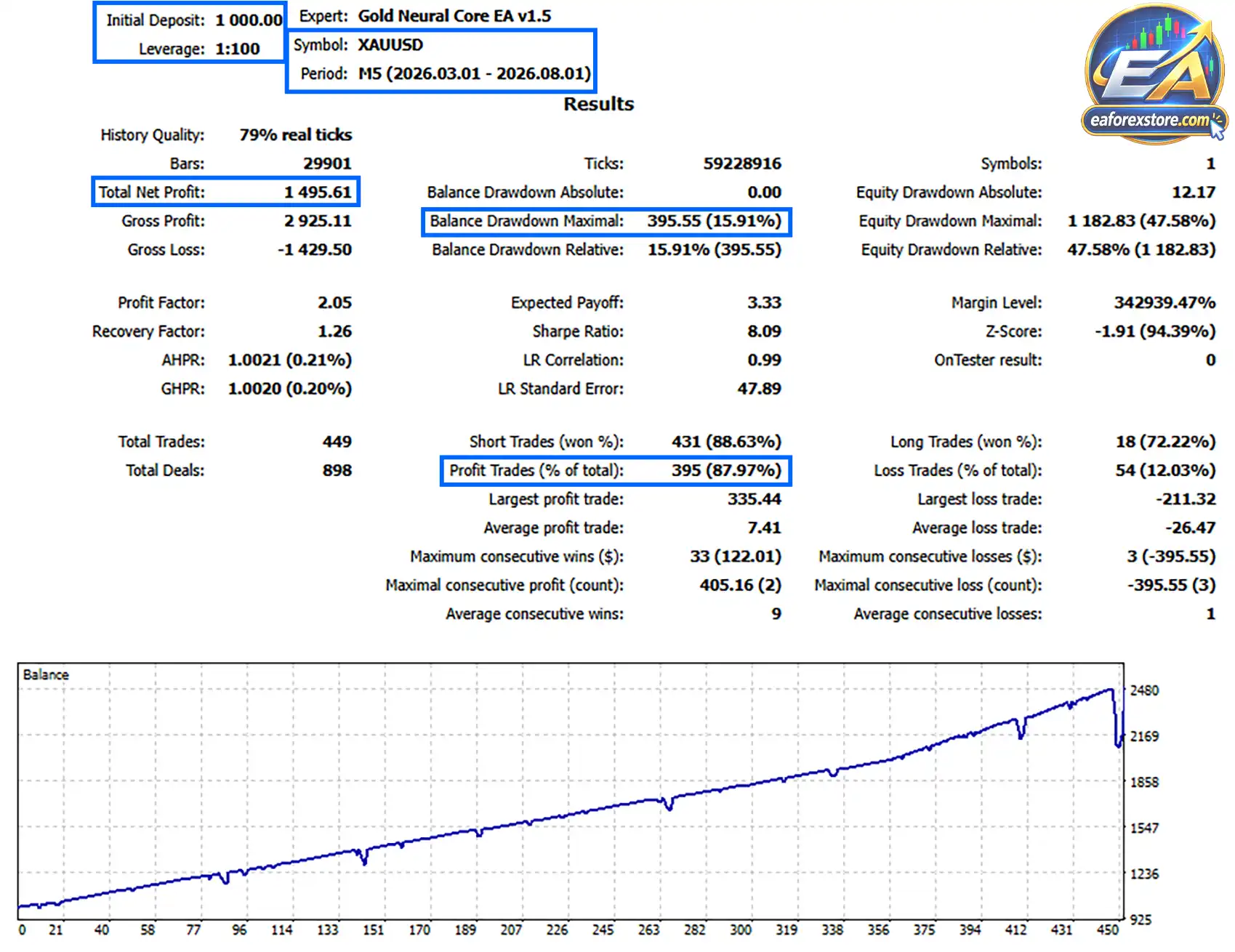Click Maximal consecutive loss value -395.55 (3)

coord(1171,585)
